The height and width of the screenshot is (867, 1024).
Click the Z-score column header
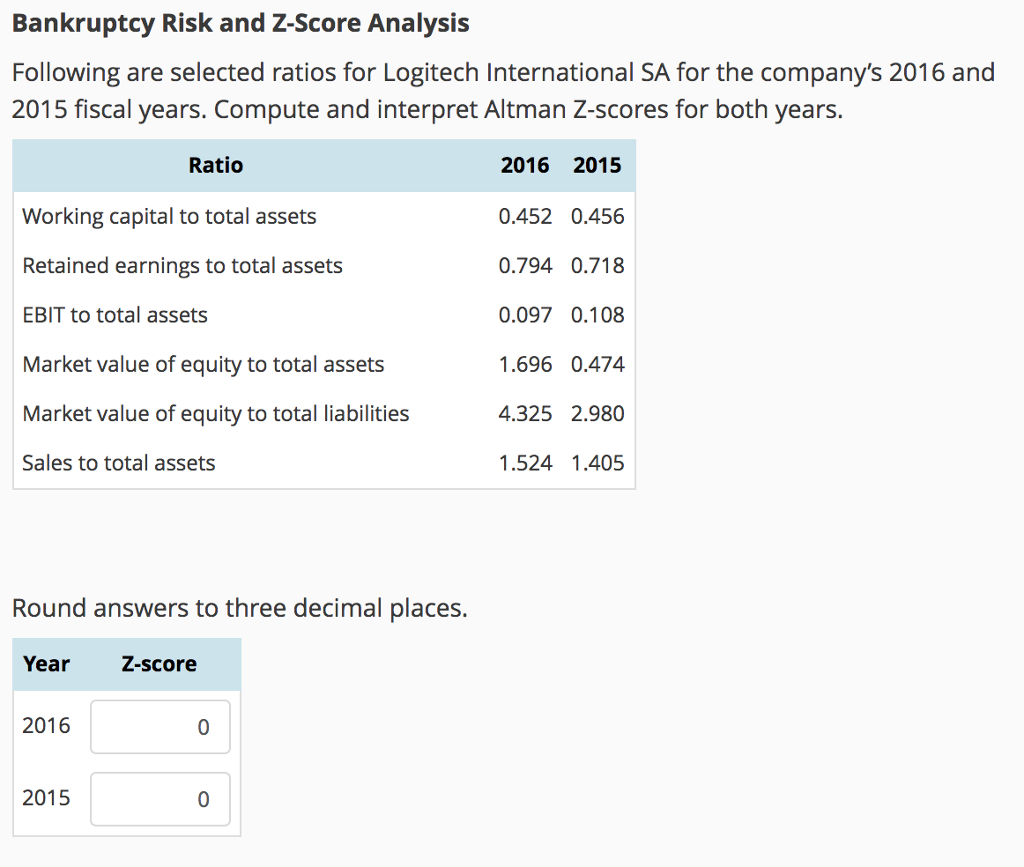pyautogui.click(x=158, y=663)
